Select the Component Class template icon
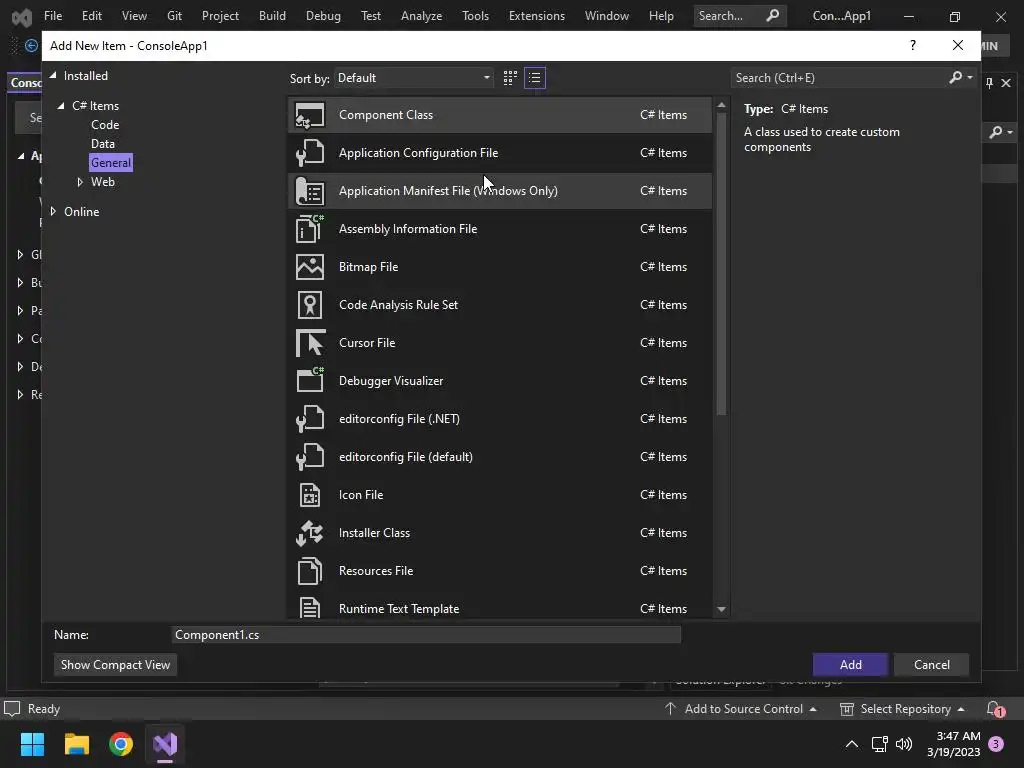 [310, 116]
